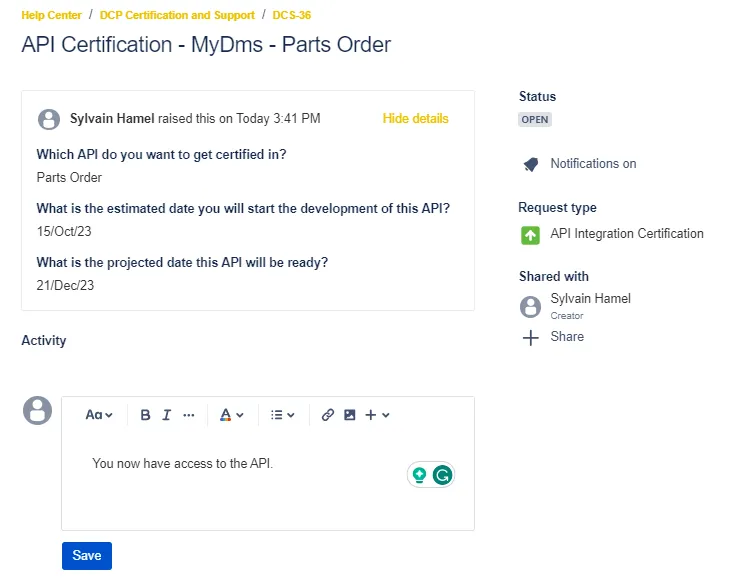Toggle notifications bell icon
This screenshot has width=737, height=580.
point(531,164)
